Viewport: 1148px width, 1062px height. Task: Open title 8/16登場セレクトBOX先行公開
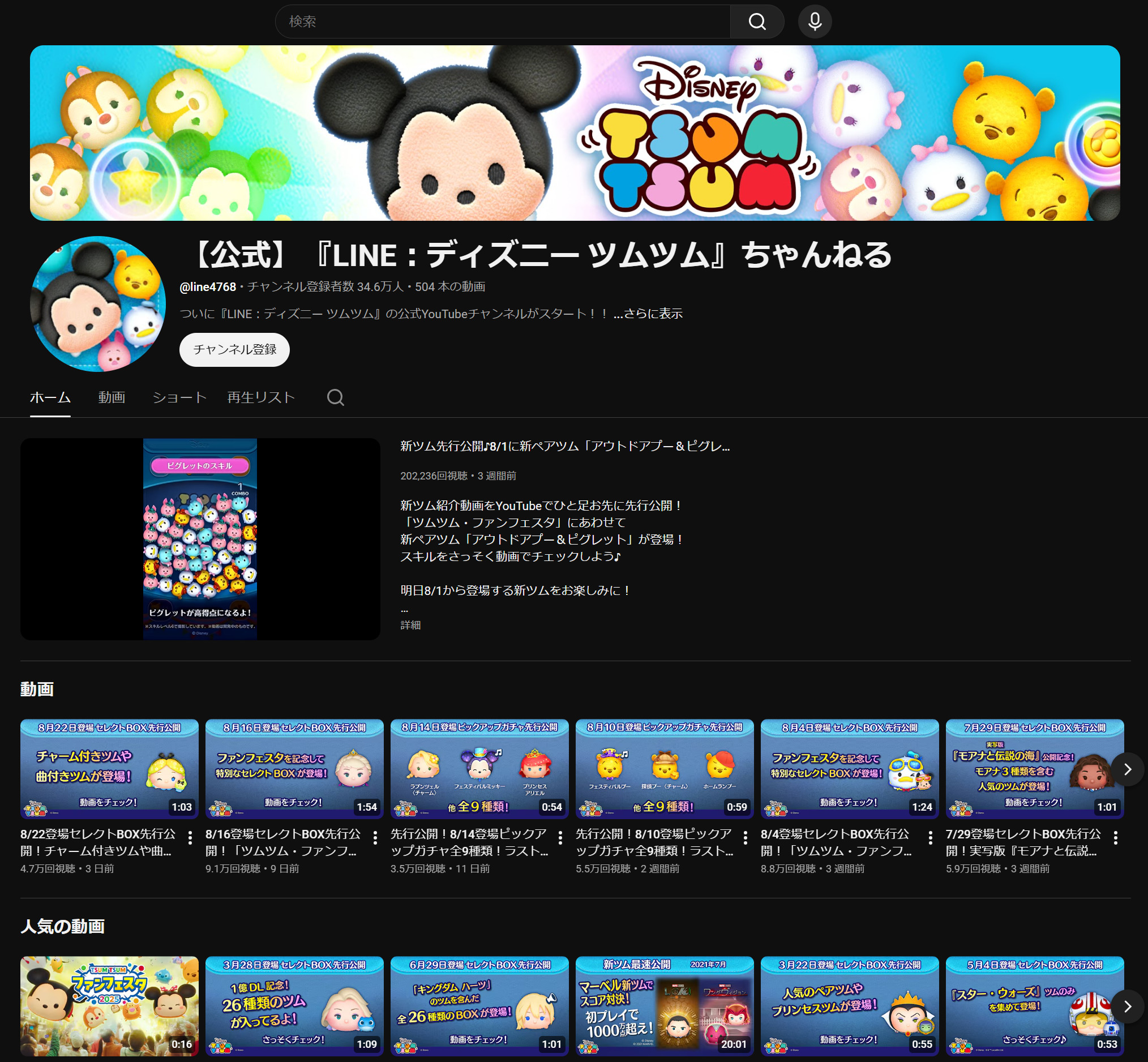coord(283,842)
